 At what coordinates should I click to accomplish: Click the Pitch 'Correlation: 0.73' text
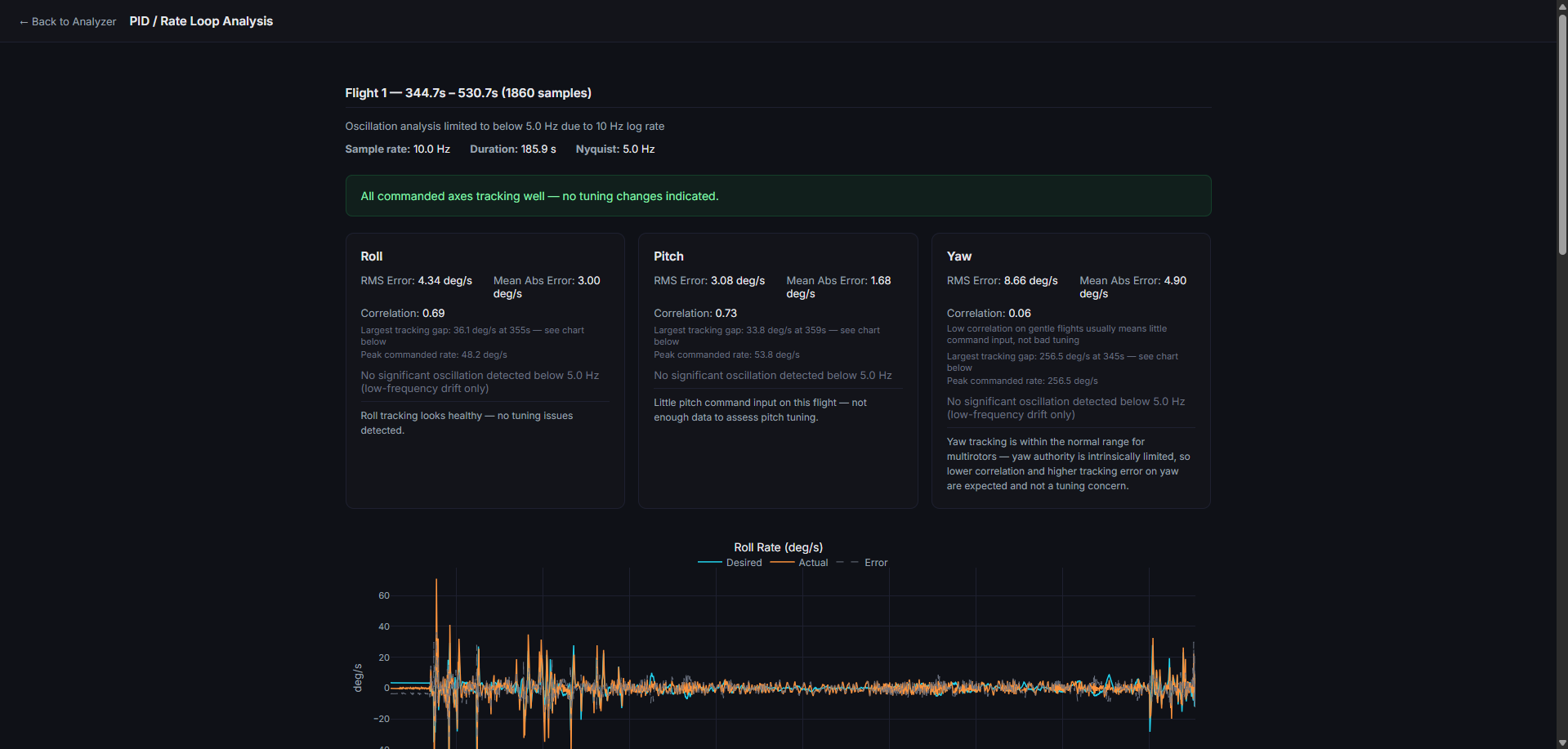[695, 314]
